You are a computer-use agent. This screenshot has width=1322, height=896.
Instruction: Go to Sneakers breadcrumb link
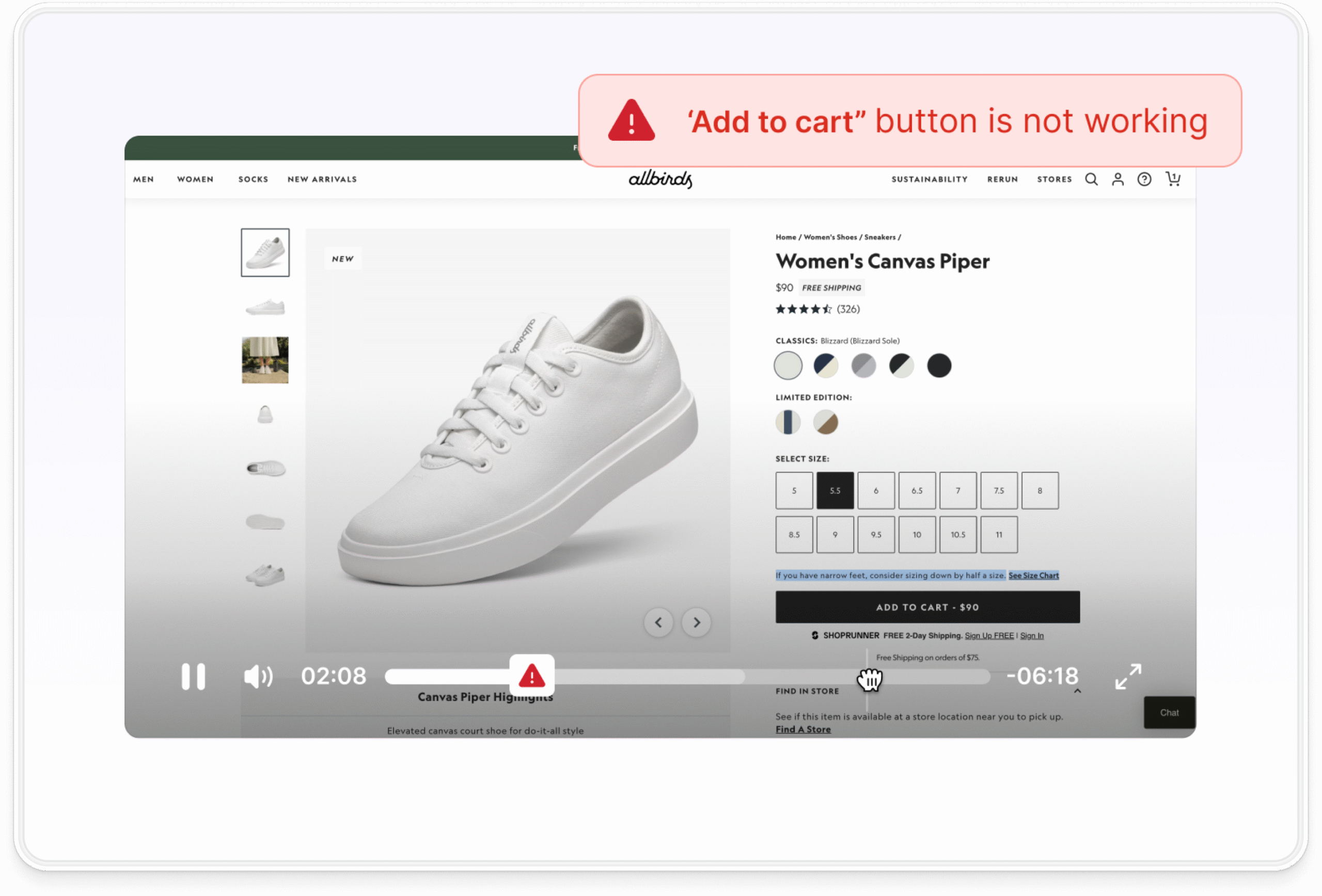[x=879, y=237]
